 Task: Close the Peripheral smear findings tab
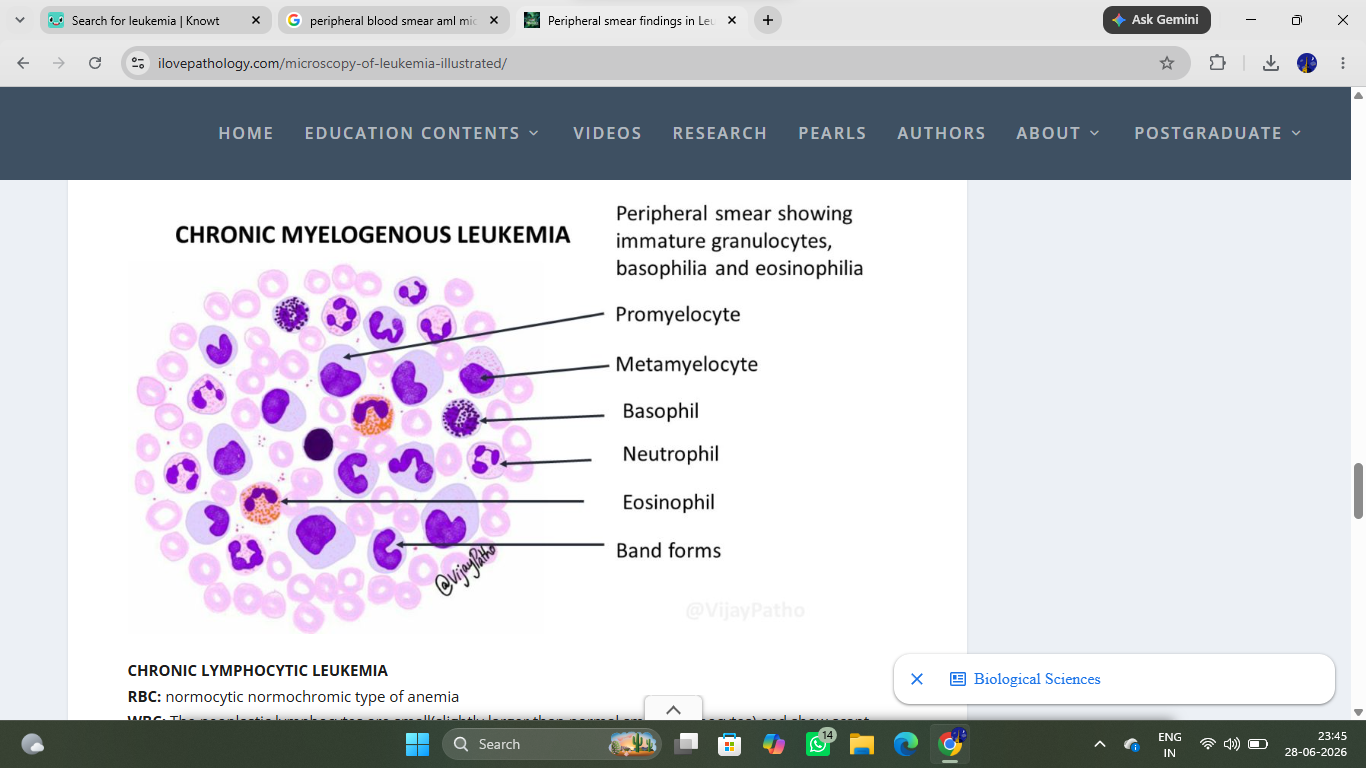pos(732,20)
